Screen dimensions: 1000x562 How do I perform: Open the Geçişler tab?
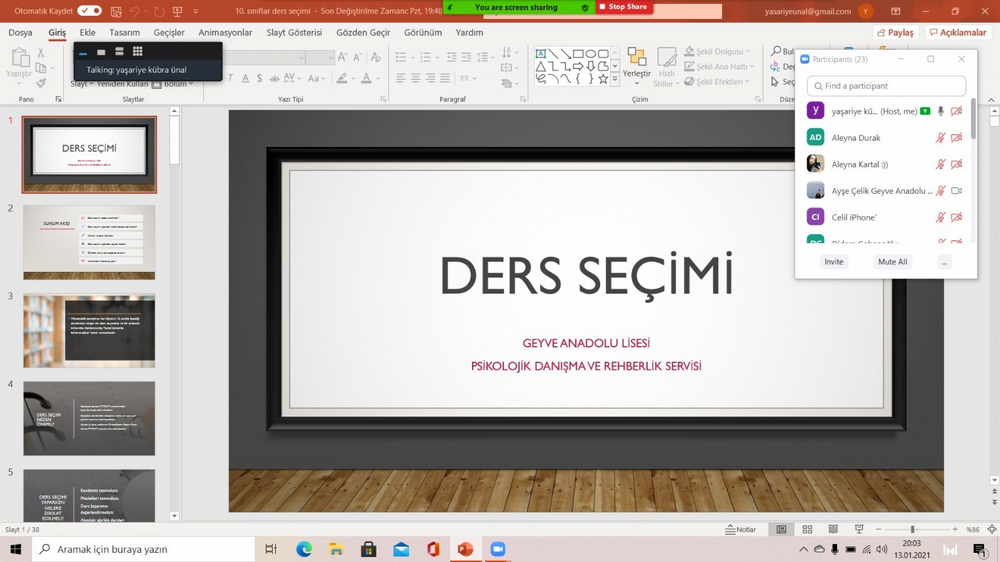pyautogui.click(x=169, y=33)
